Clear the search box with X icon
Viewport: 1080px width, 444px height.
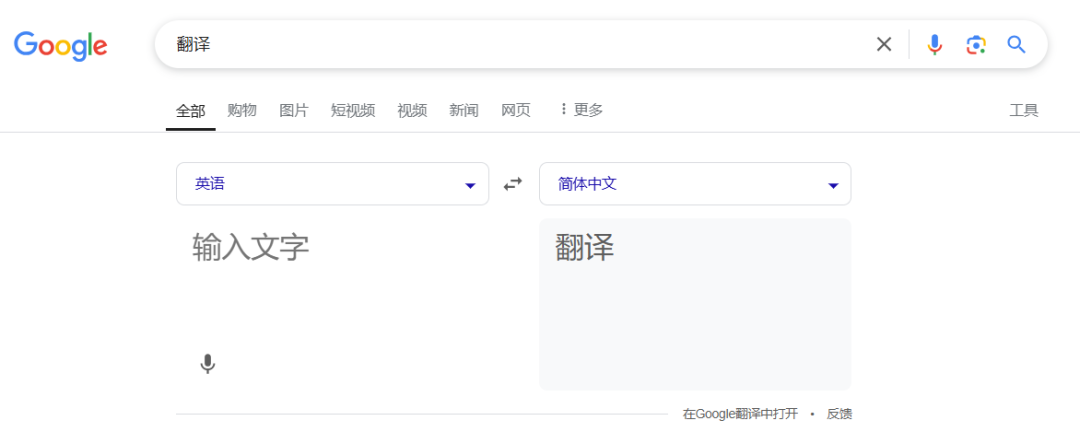coord(884,45)
